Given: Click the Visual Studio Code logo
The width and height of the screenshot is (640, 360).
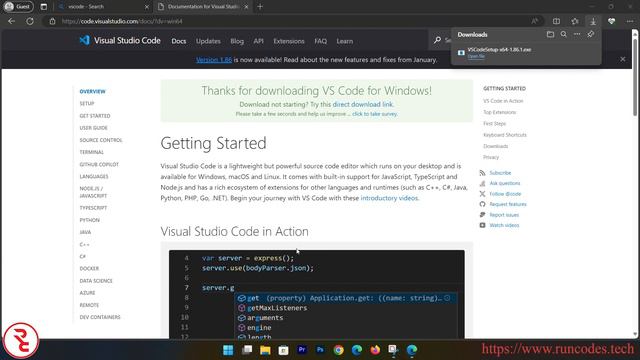Looking at the screenshot, I should (x=120, y=40).
